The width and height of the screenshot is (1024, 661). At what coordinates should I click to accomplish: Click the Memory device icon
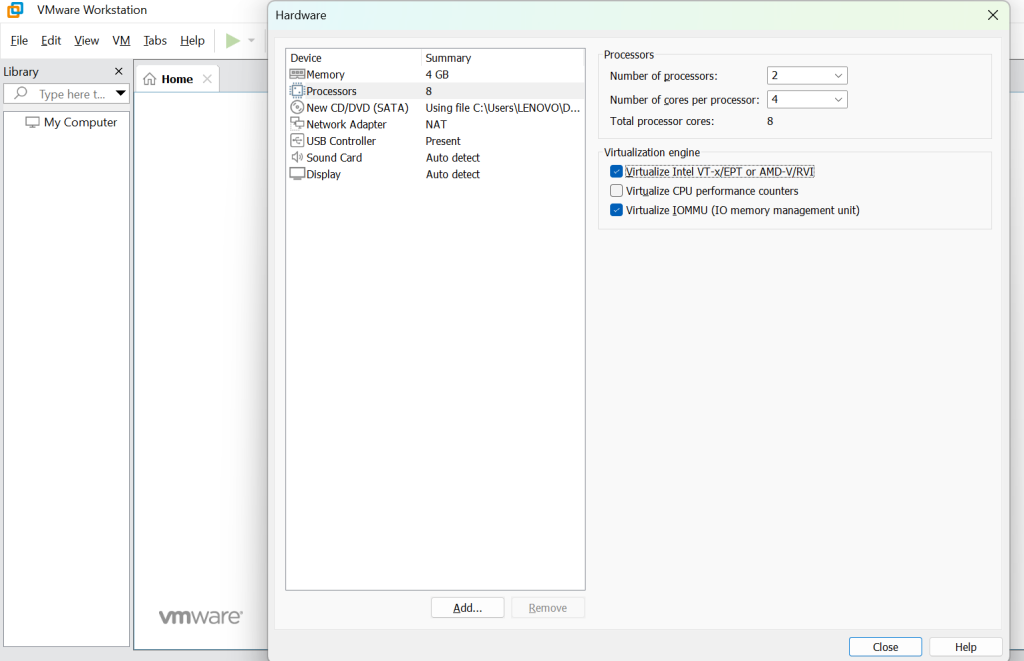click(x=297, y=74)
